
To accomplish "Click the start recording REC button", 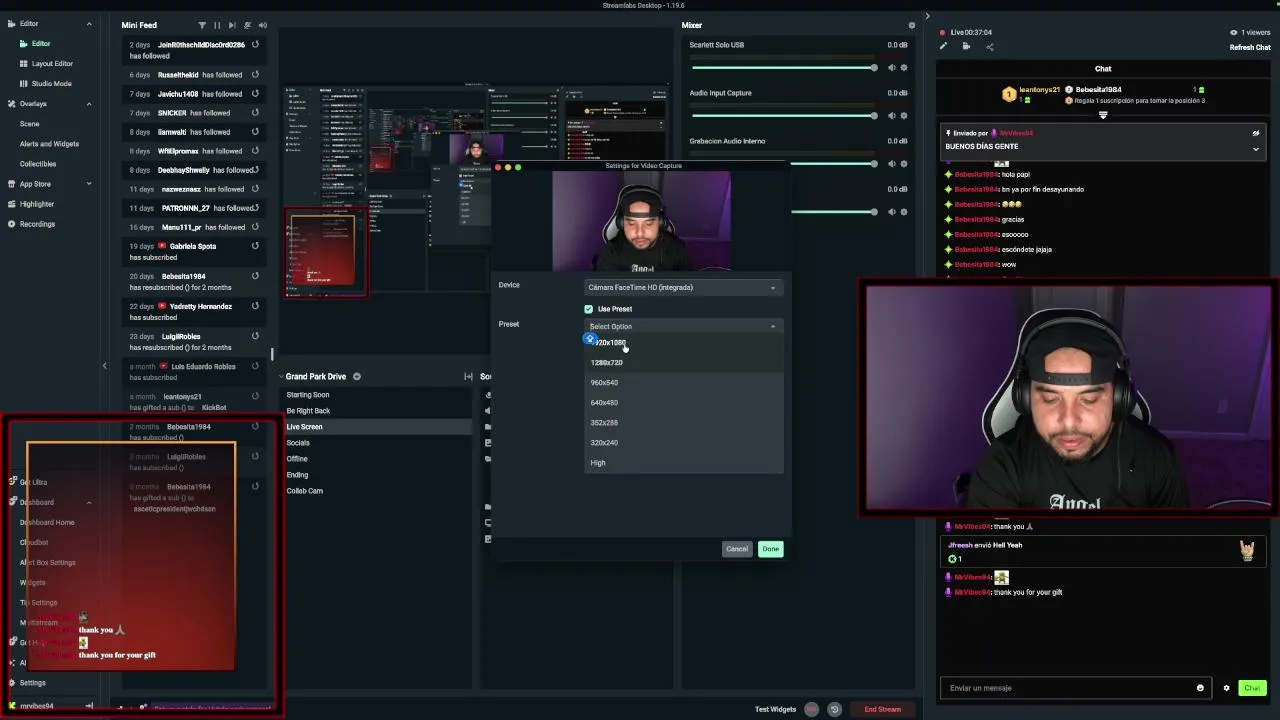I will 811,709.
